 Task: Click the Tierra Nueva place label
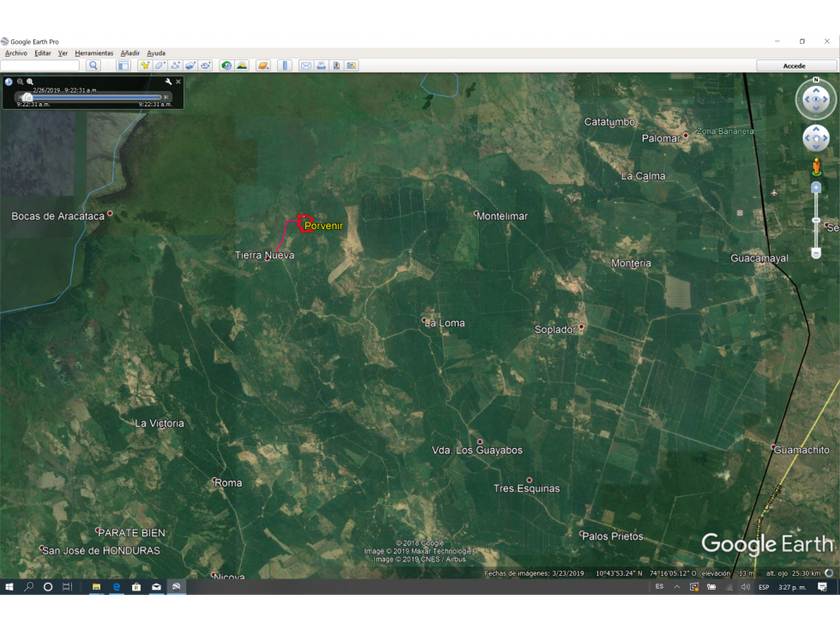pyautogui.click(x=265, y=255)
